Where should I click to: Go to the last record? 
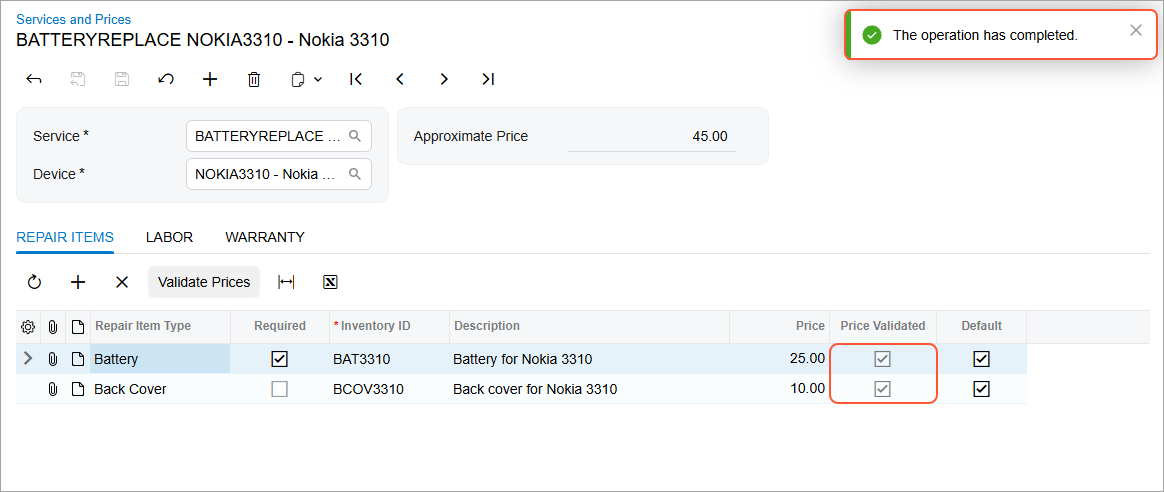pyautogui.click(x=488, y=79)
